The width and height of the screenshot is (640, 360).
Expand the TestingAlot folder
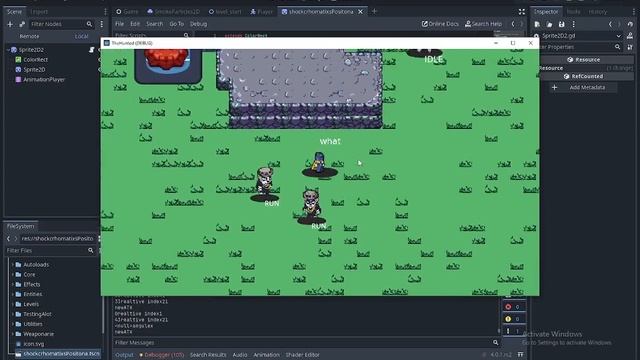(x=12, y=314)
